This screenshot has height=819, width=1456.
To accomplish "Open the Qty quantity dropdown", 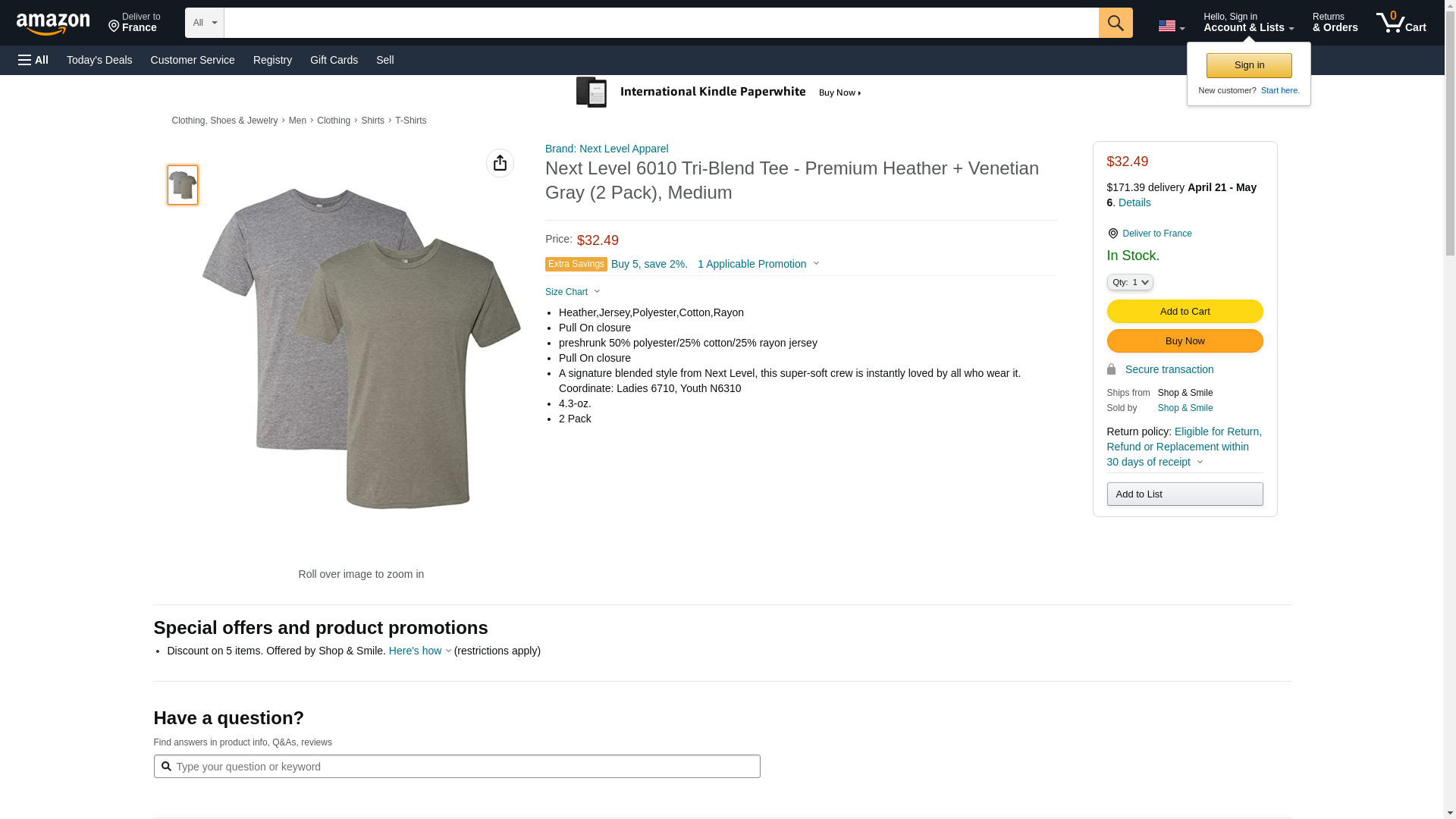I will coord(1129,282).
